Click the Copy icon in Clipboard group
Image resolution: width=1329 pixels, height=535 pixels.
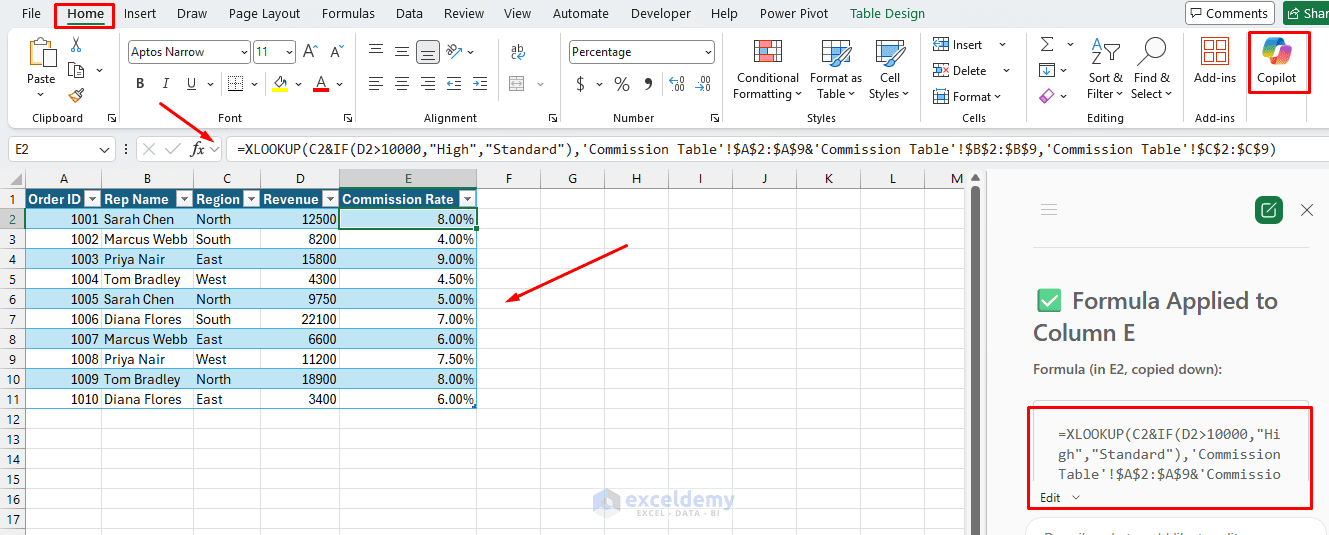point(76,70)
